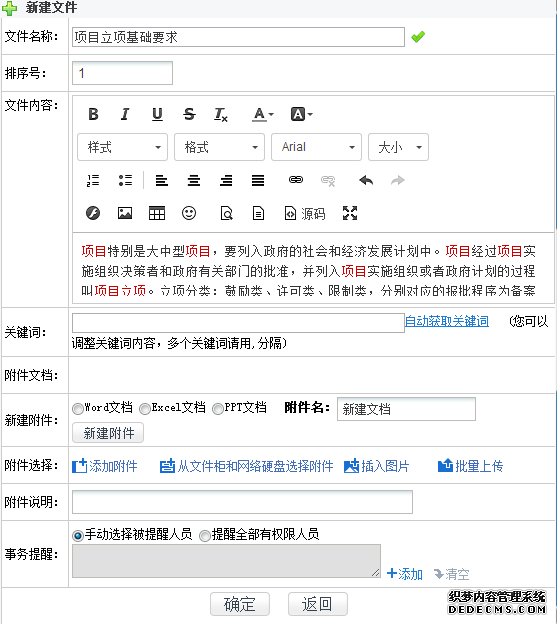Screen dimensions: 557x624
Task: Open the 样式 styles dropdown
Action: [123, 147]
